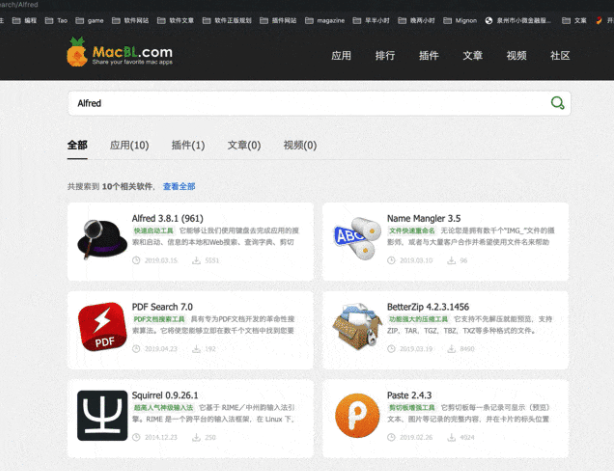614x471 pixels.
Task: Open the Tao bookmark folder
Action: [x=56, y=20]
